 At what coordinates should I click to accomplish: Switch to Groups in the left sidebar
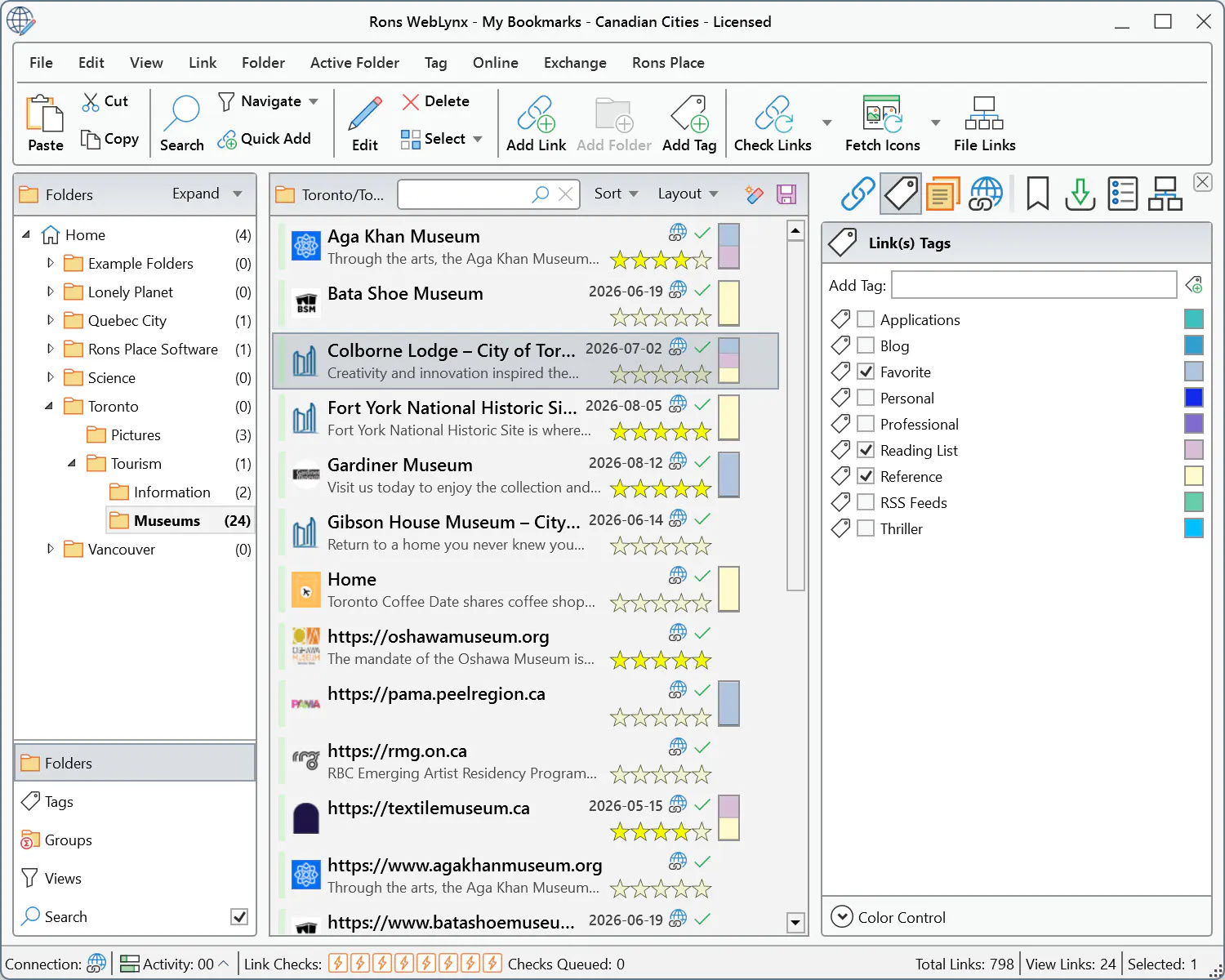coord(135,840)
